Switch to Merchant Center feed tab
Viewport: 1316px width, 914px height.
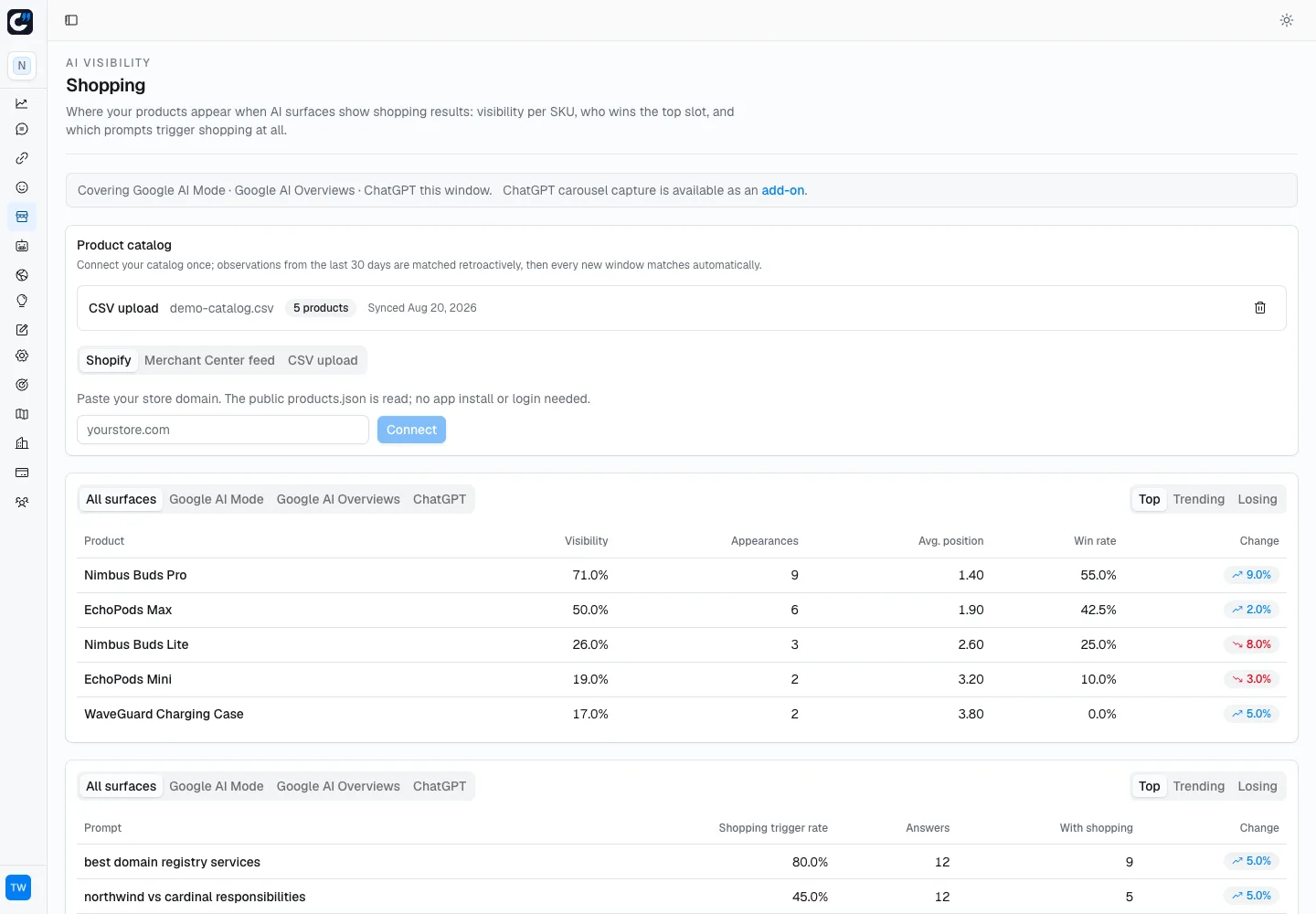coord(209,360)
